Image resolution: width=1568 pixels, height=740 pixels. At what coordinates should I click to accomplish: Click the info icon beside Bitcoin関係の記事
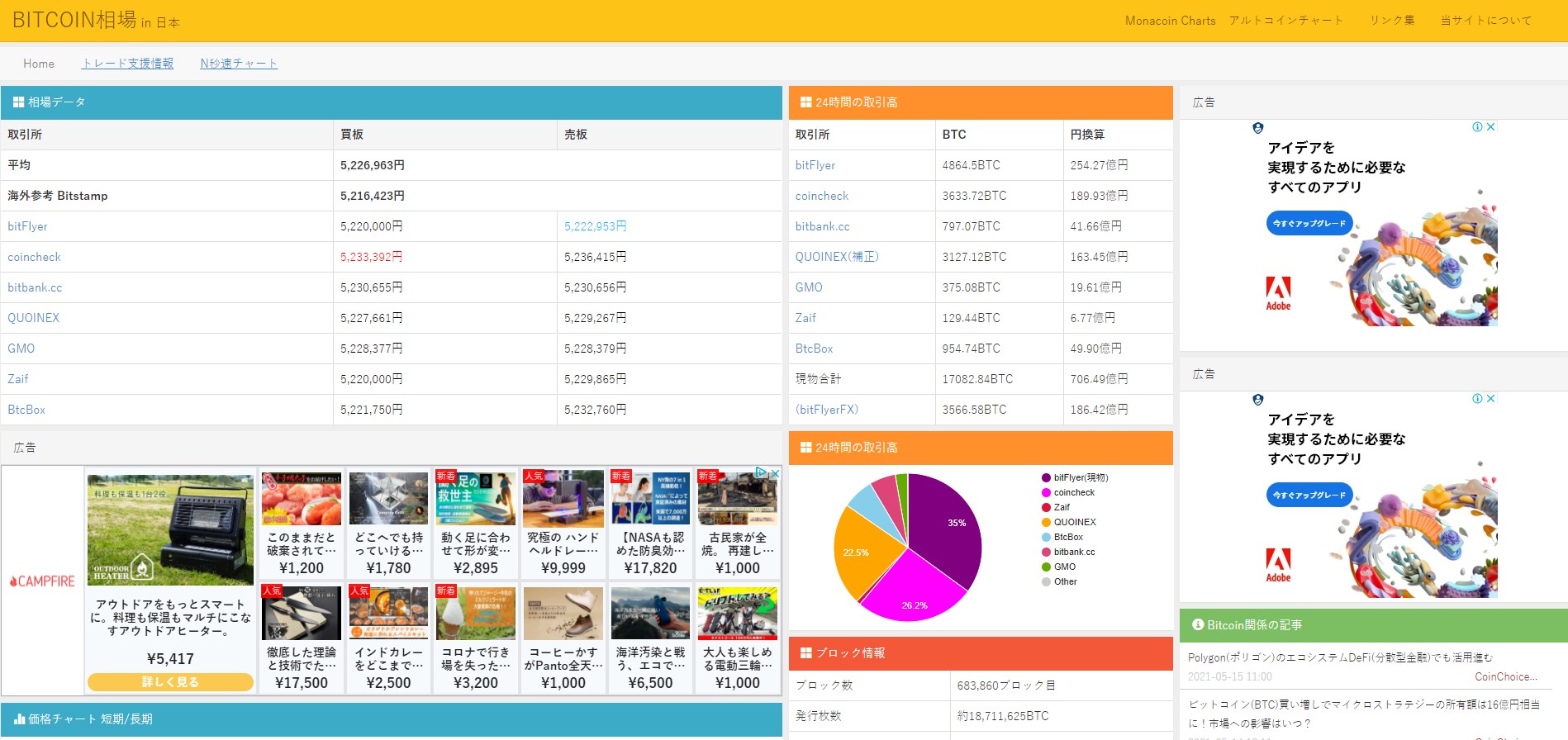click(1198, 624)
